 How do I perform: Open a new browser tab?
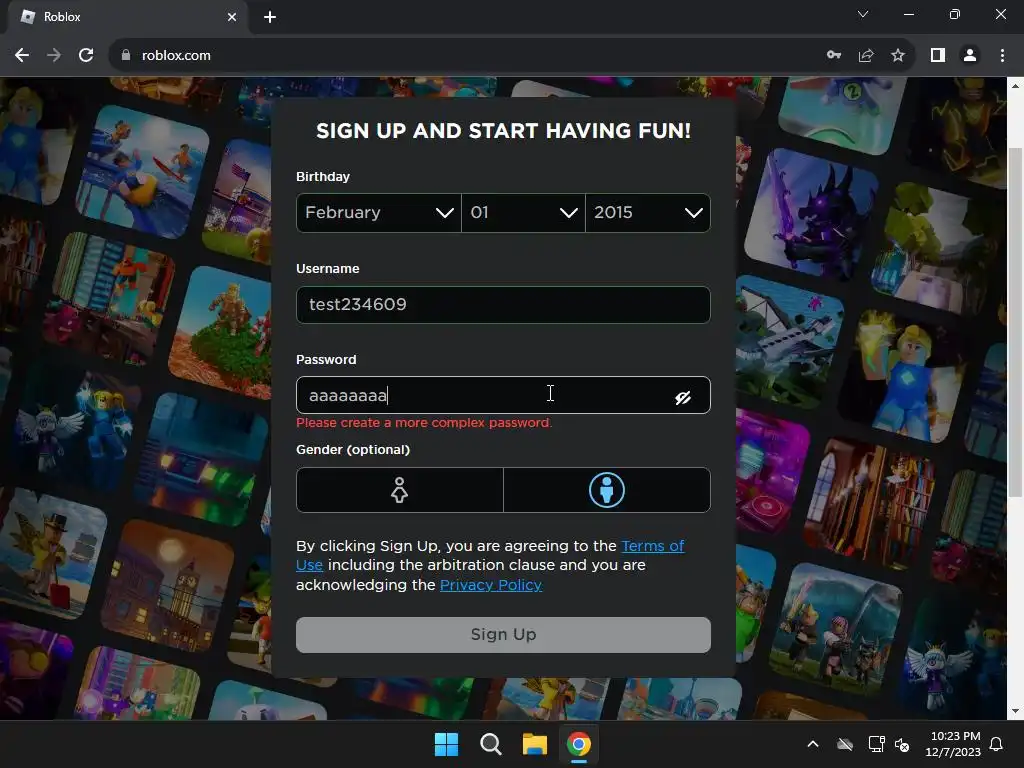[x=270, y=17]
